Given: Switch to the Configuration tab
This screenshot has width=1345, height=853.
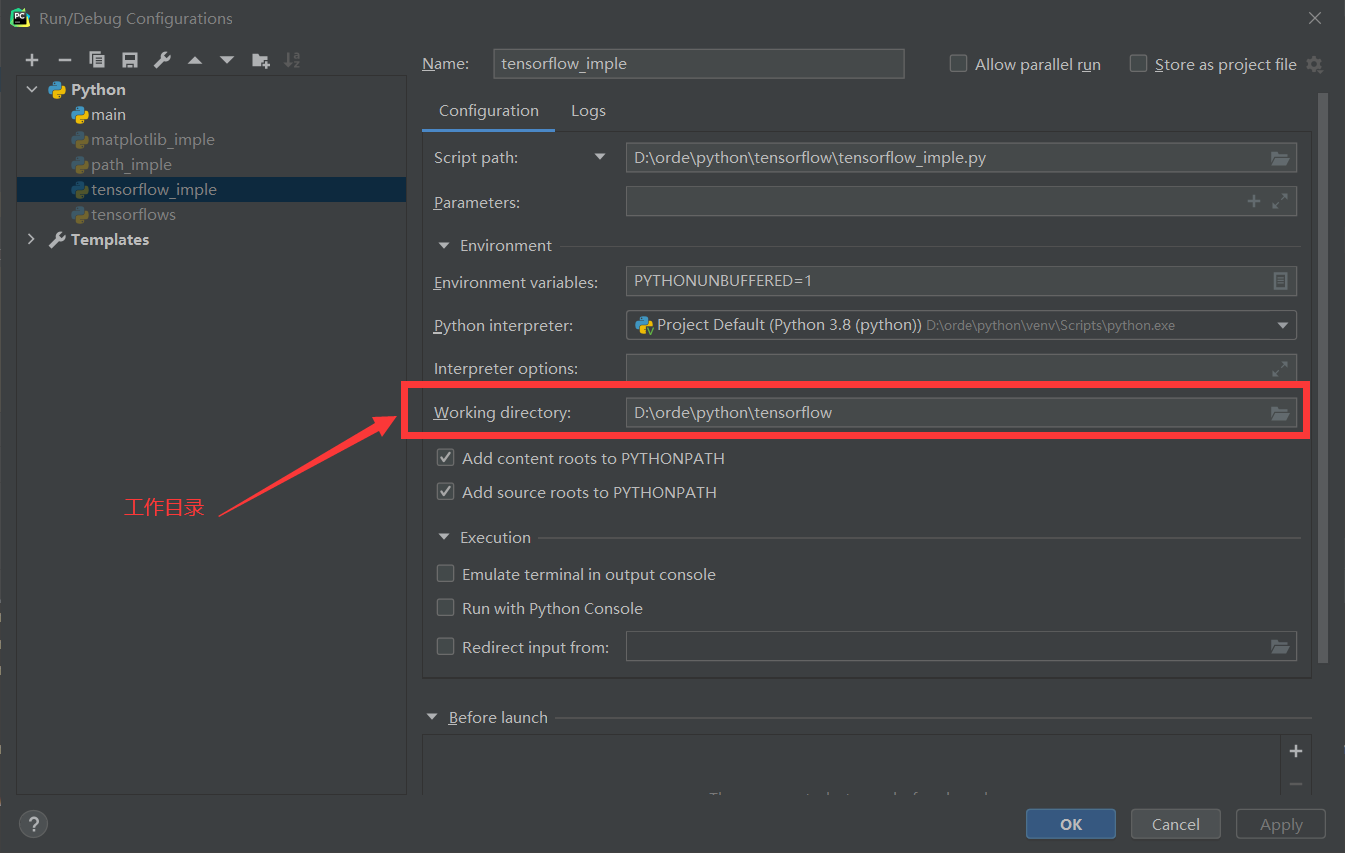Looking at the screenshot, I should pyautogui.click(x=489, y=111).
